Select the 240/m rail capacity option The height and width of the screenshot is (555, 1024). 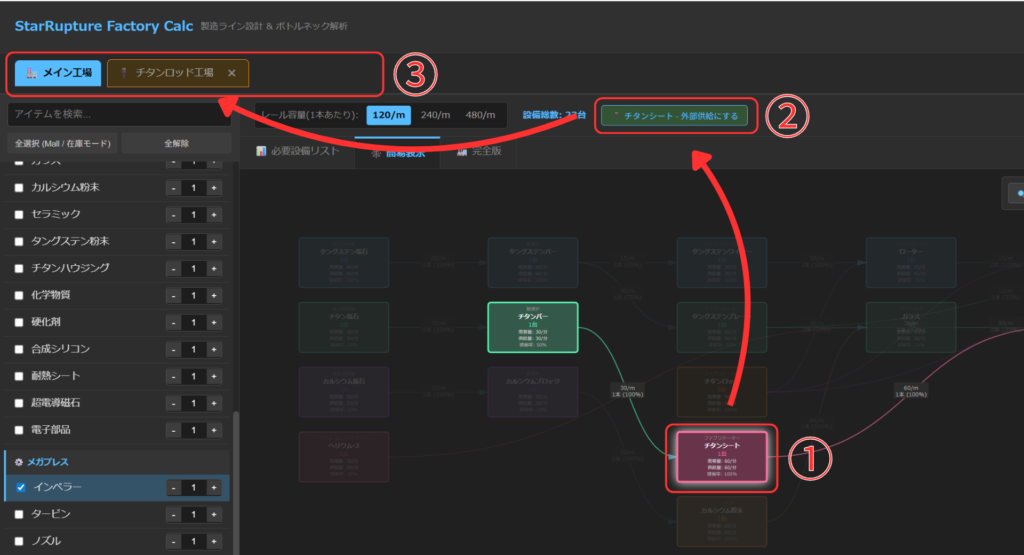pos(435,115)
